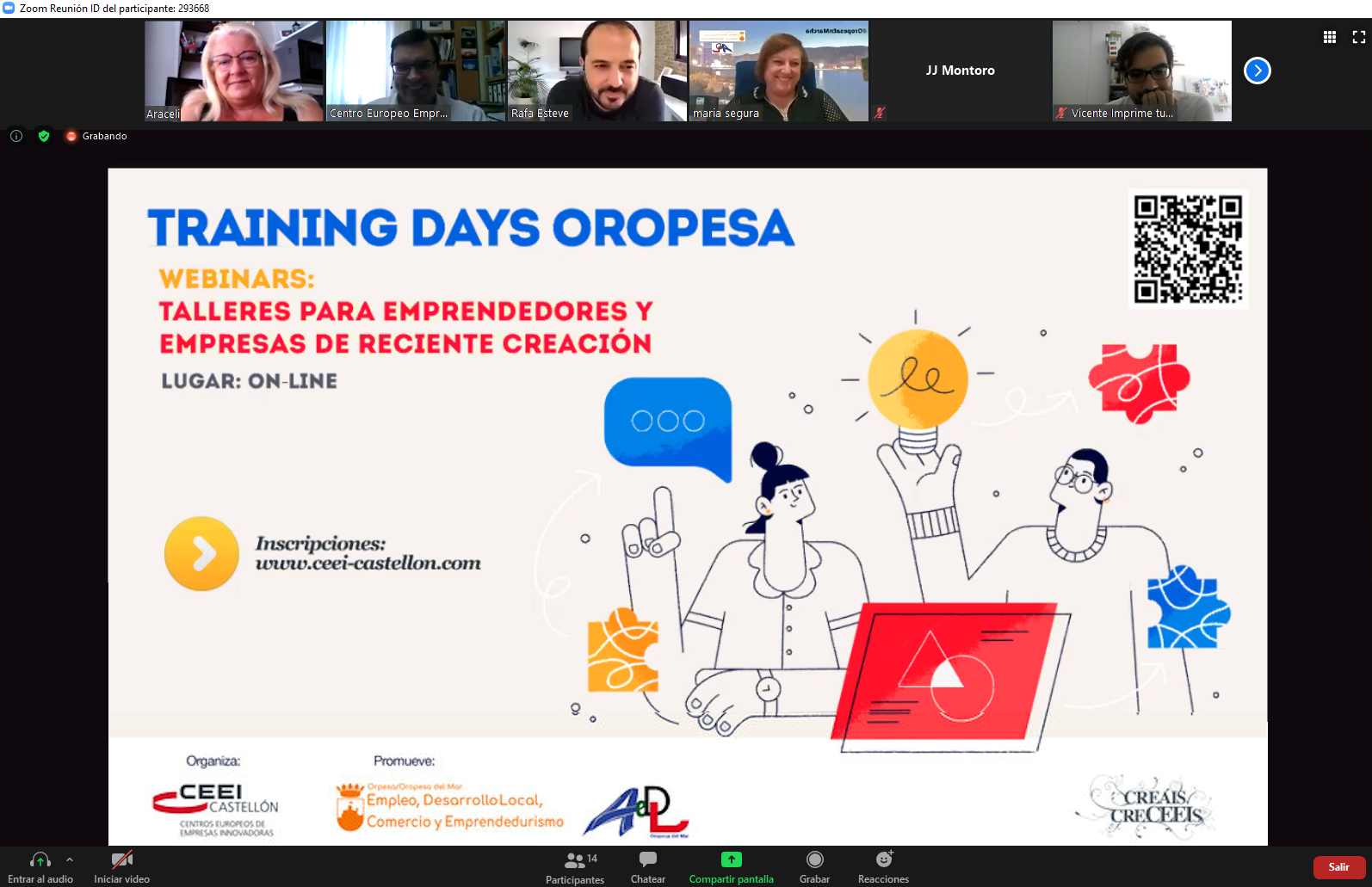Click Compartir pantalla share button

pos(732,867)
